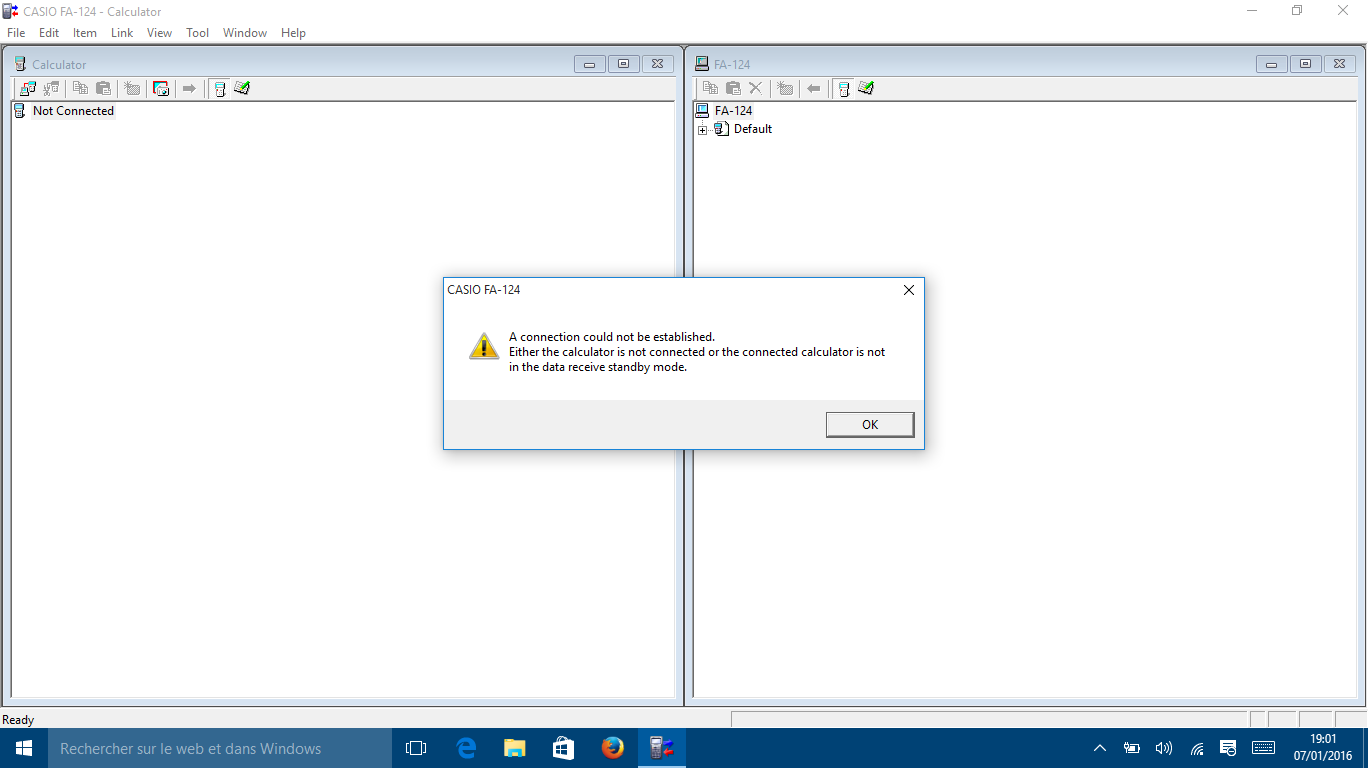The image size is (1368, 768).
Task: Maximize the FA-124 child window
Action: click(x=1305, y=64)
